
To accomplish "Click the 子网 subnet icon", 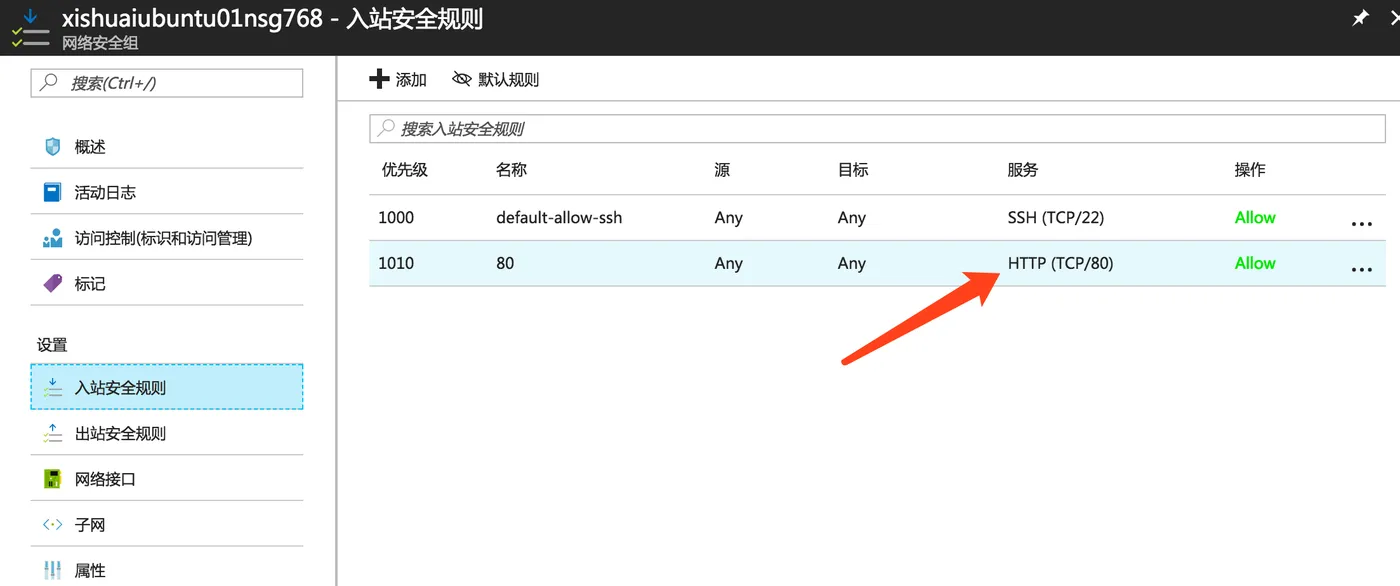I will 53,525.
